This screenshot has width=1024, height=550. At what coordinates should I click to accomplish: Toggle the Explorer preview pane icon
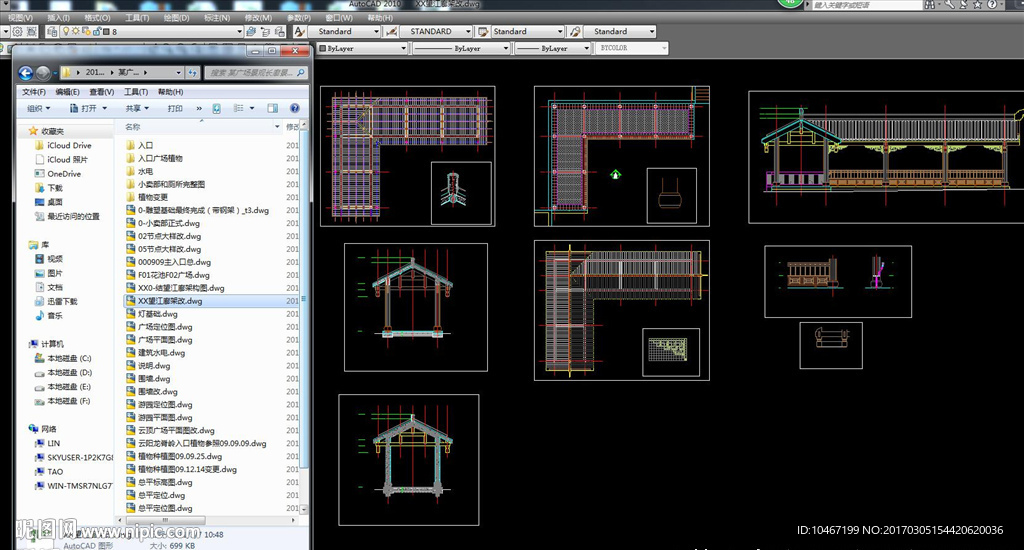(272, 108)
